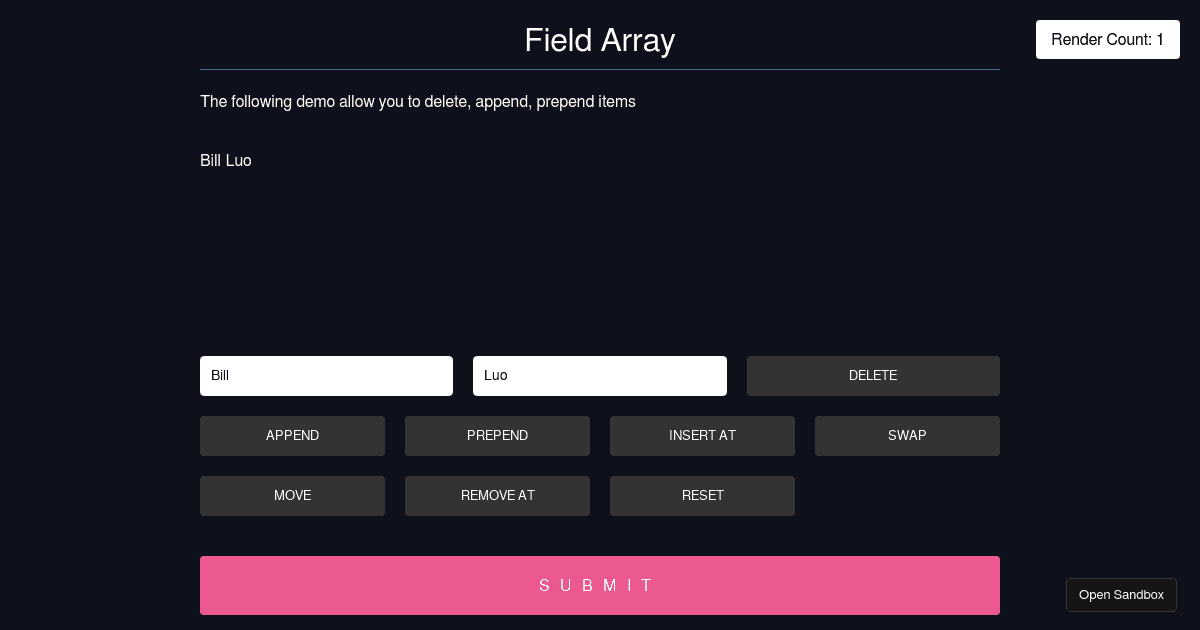Click the Remove At button
The width and height of the screenshot is (1200, 630).
[497, 496]
